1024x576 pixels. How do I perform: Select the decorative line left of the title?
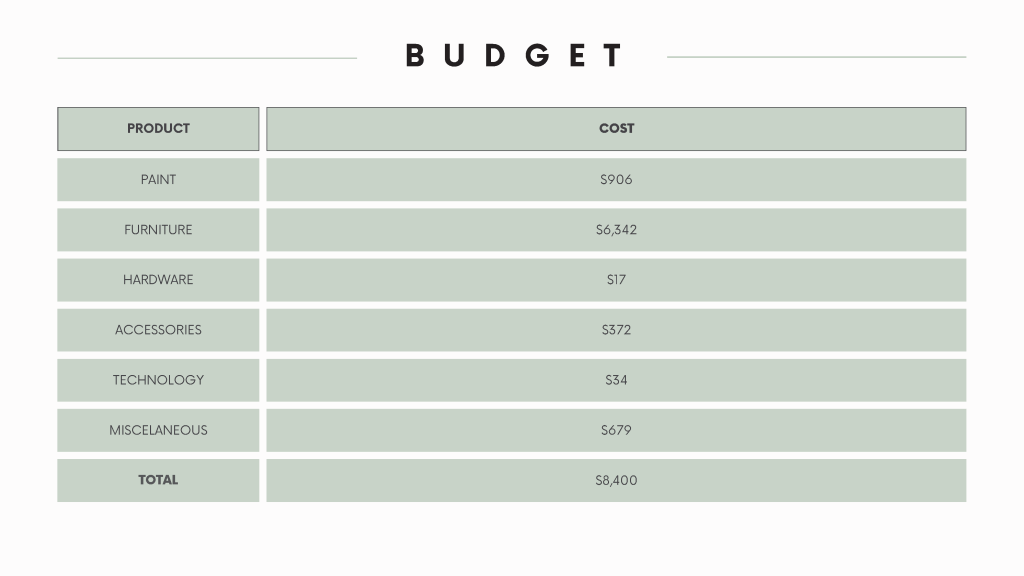tap(207, 58)
